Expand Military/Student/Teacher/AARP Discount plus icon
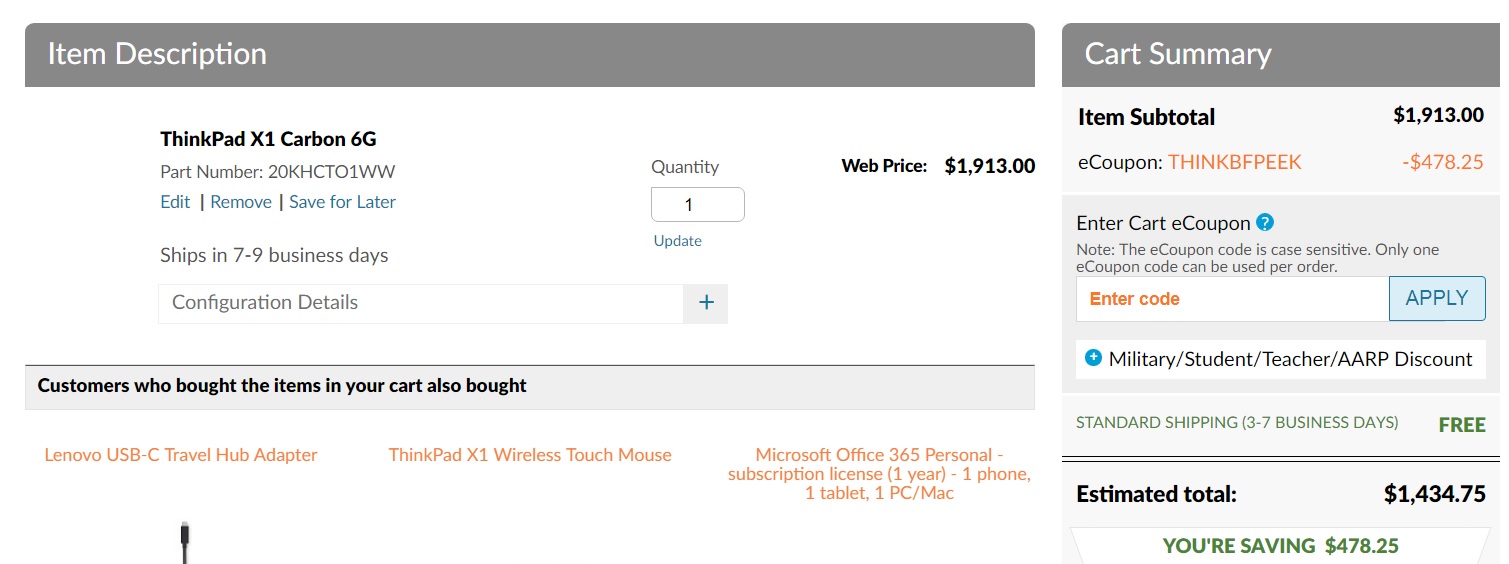The width and height of the screenshot is (1509, 564). pyautogui.click(x=1092, y=357)
